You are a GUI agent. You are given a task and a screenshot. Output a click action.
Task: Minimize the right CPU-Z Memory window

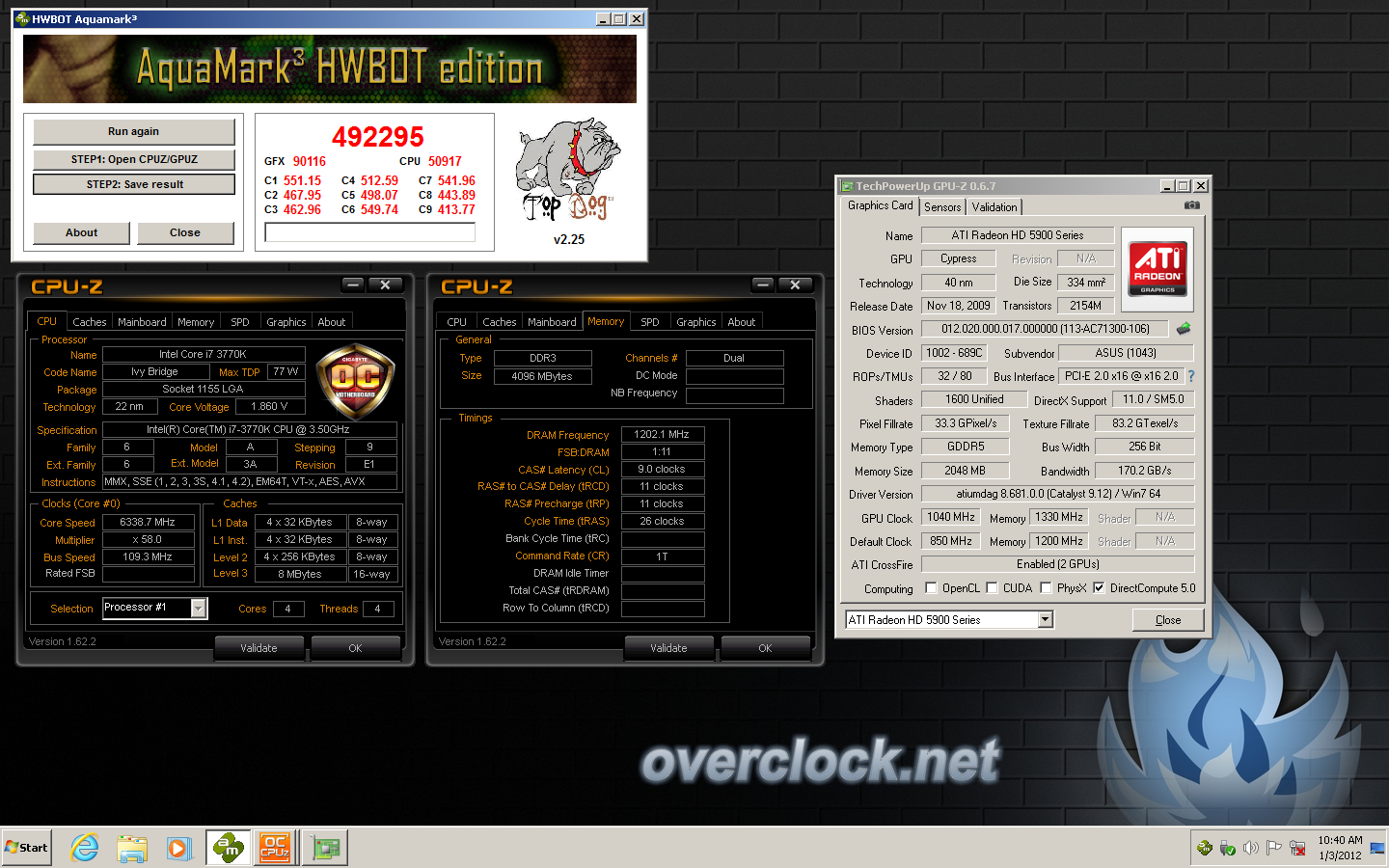[x=763, y=285]
